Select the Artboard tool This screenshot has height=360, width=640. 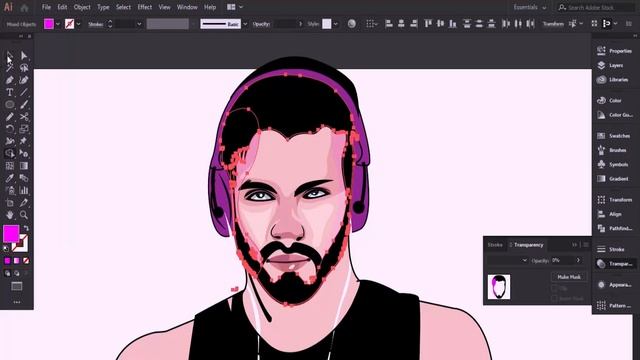pos(9,202)
